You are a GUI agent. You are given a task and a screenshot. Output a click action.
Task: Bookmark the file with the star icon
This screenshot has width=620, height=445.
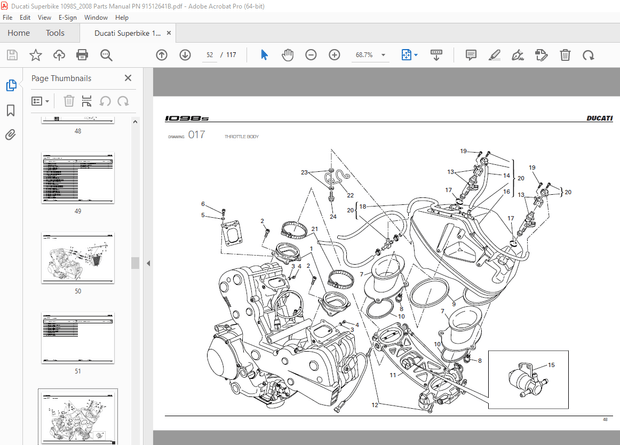[x=36, y=55]
